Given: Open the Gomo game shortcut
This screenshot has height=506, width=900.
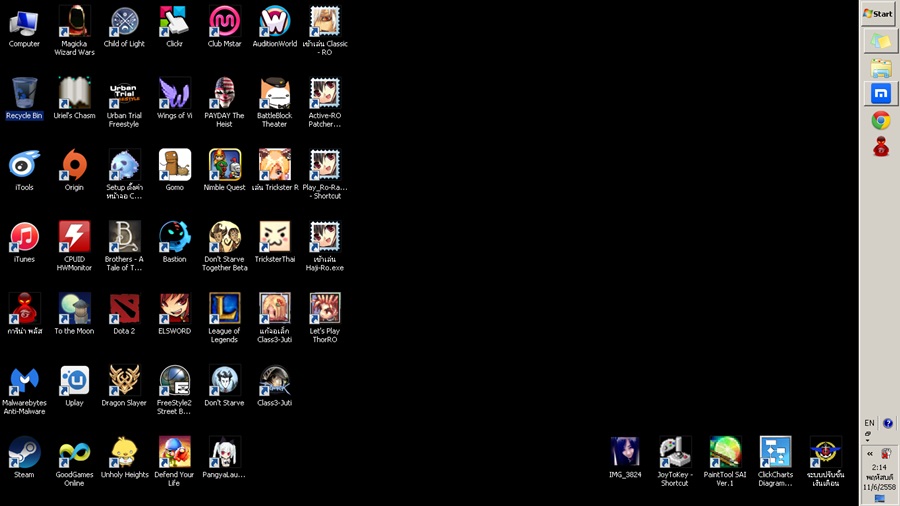Looking at the screenshot, I should pyautogui.click(x=174, y=170).
